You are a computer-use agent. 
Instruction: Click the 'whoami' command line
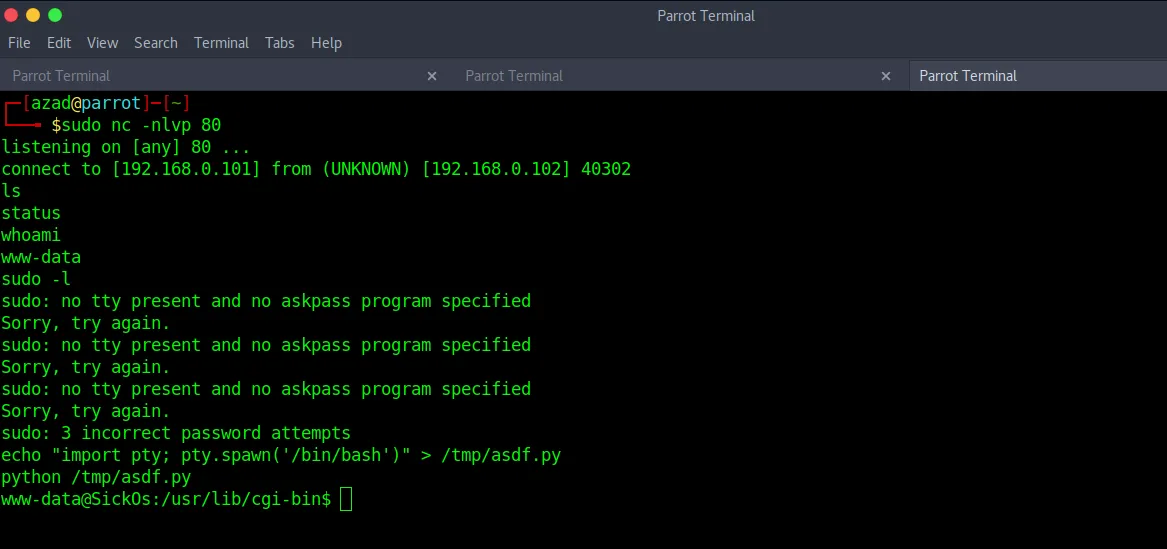(x=31, y=235)
